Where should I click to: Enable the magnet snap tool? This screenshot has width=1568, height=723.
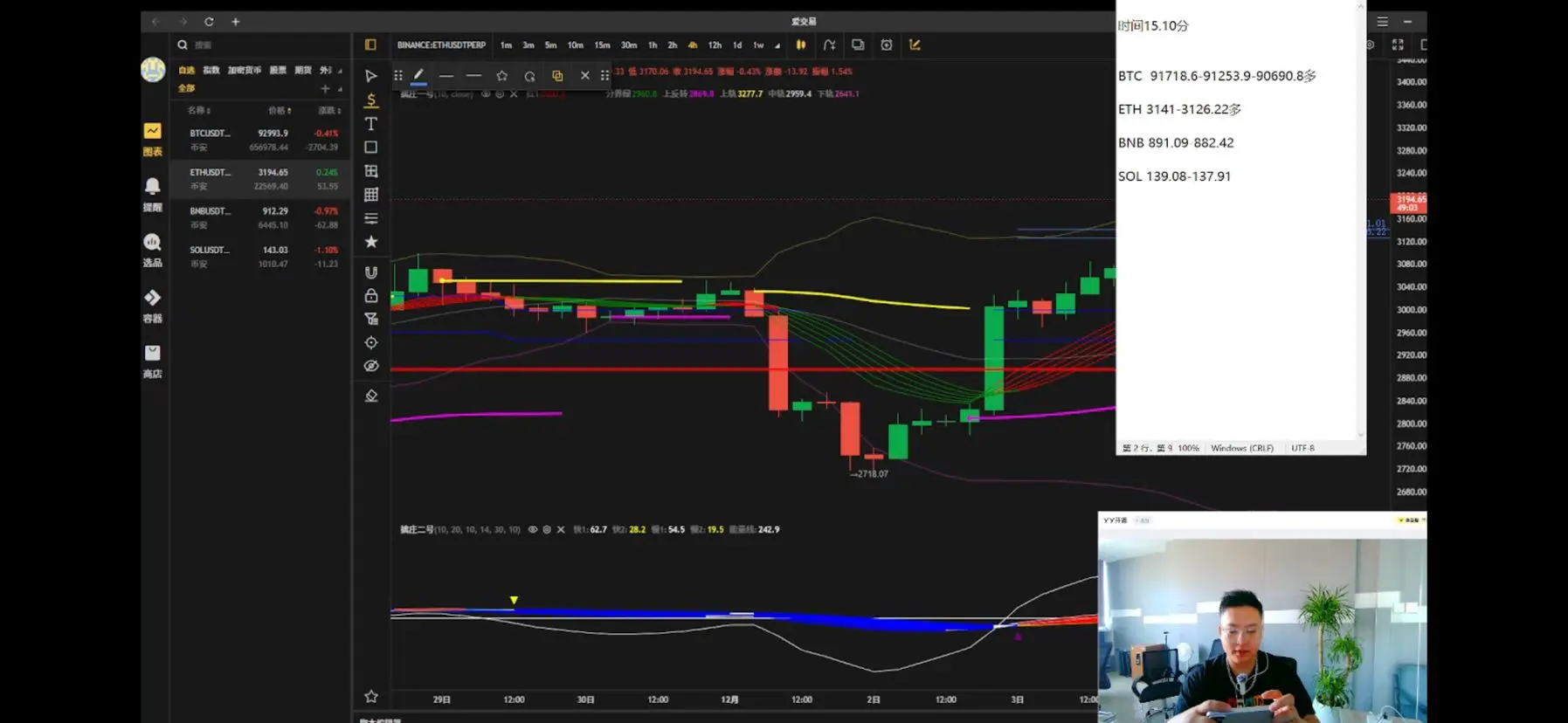370,272
